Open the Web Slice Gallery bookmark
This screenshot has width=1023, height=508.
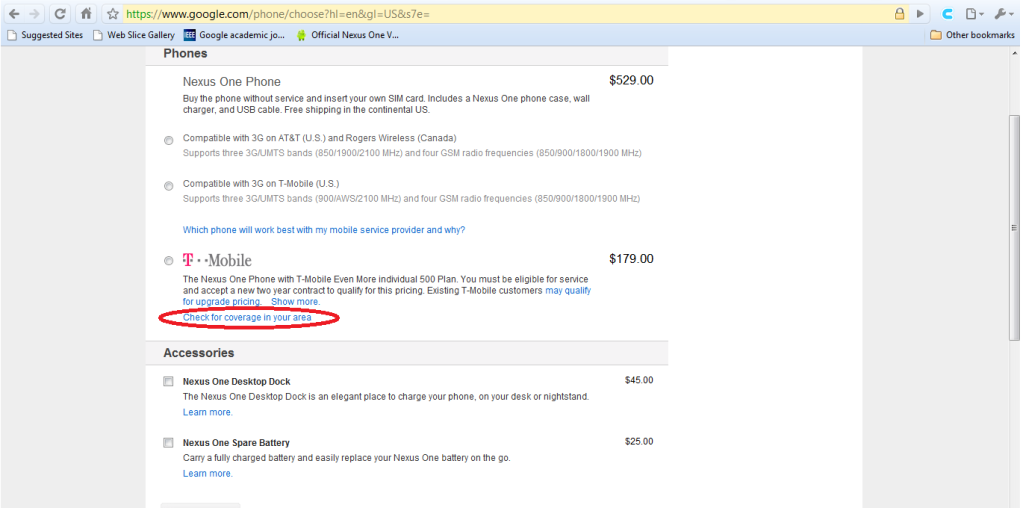pos(134,35)
